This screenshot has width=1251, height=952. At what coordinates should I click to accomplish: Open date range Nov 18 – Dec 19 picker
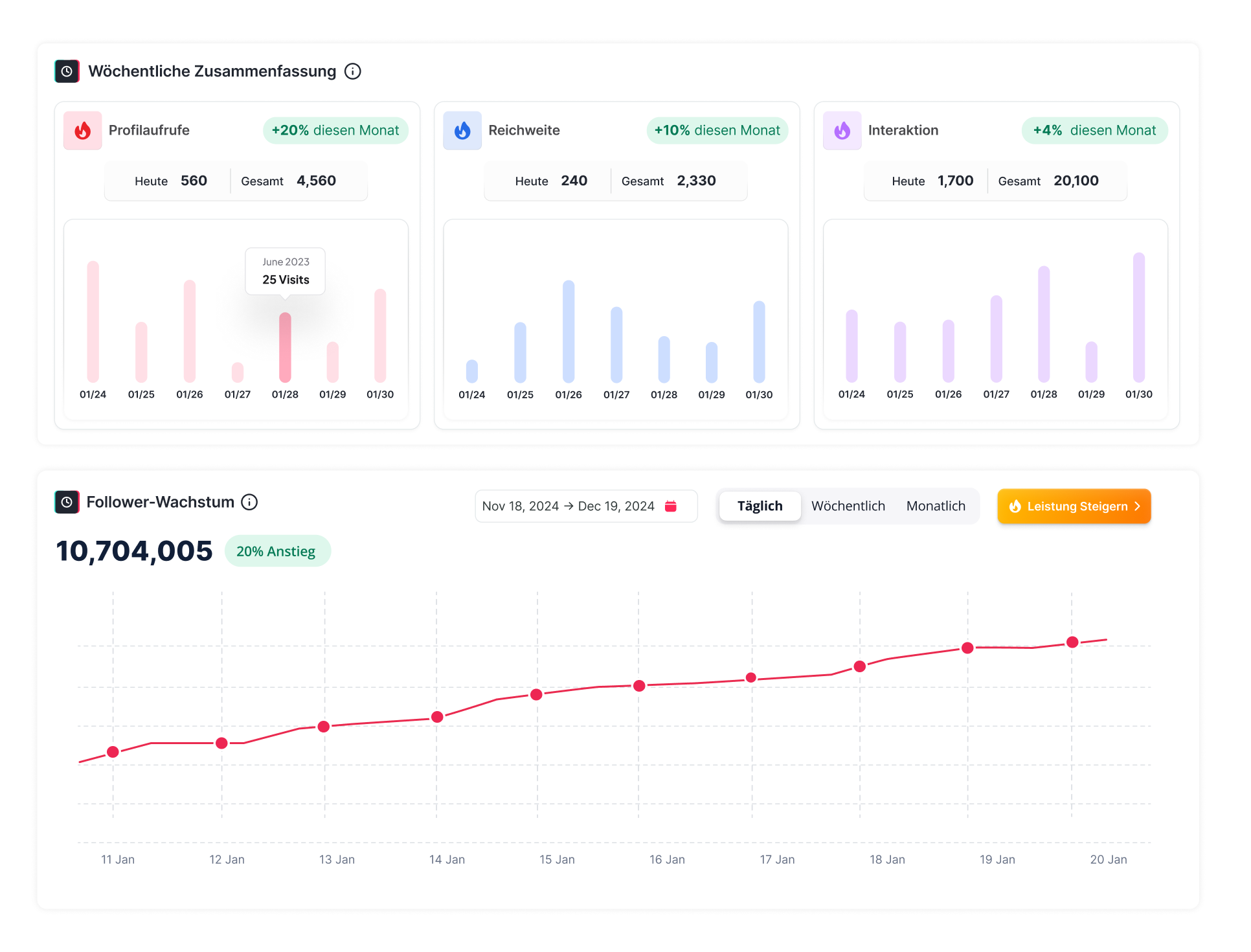click(x=568, y=506)
